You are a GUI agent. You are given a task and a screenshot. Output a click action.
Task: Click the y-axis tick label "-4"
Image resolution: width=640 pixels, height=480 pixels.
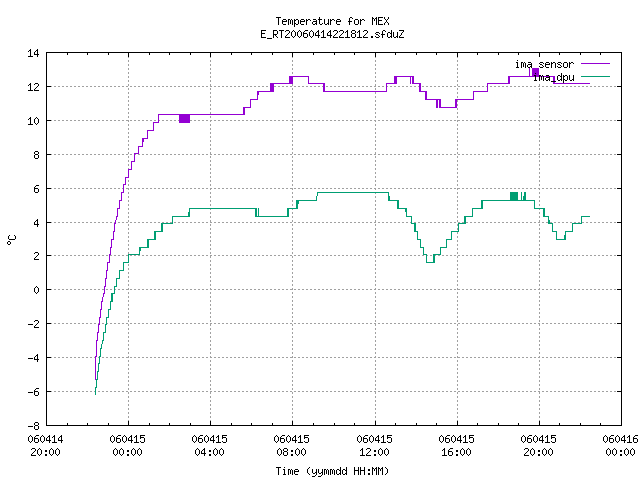click(33, 358)
